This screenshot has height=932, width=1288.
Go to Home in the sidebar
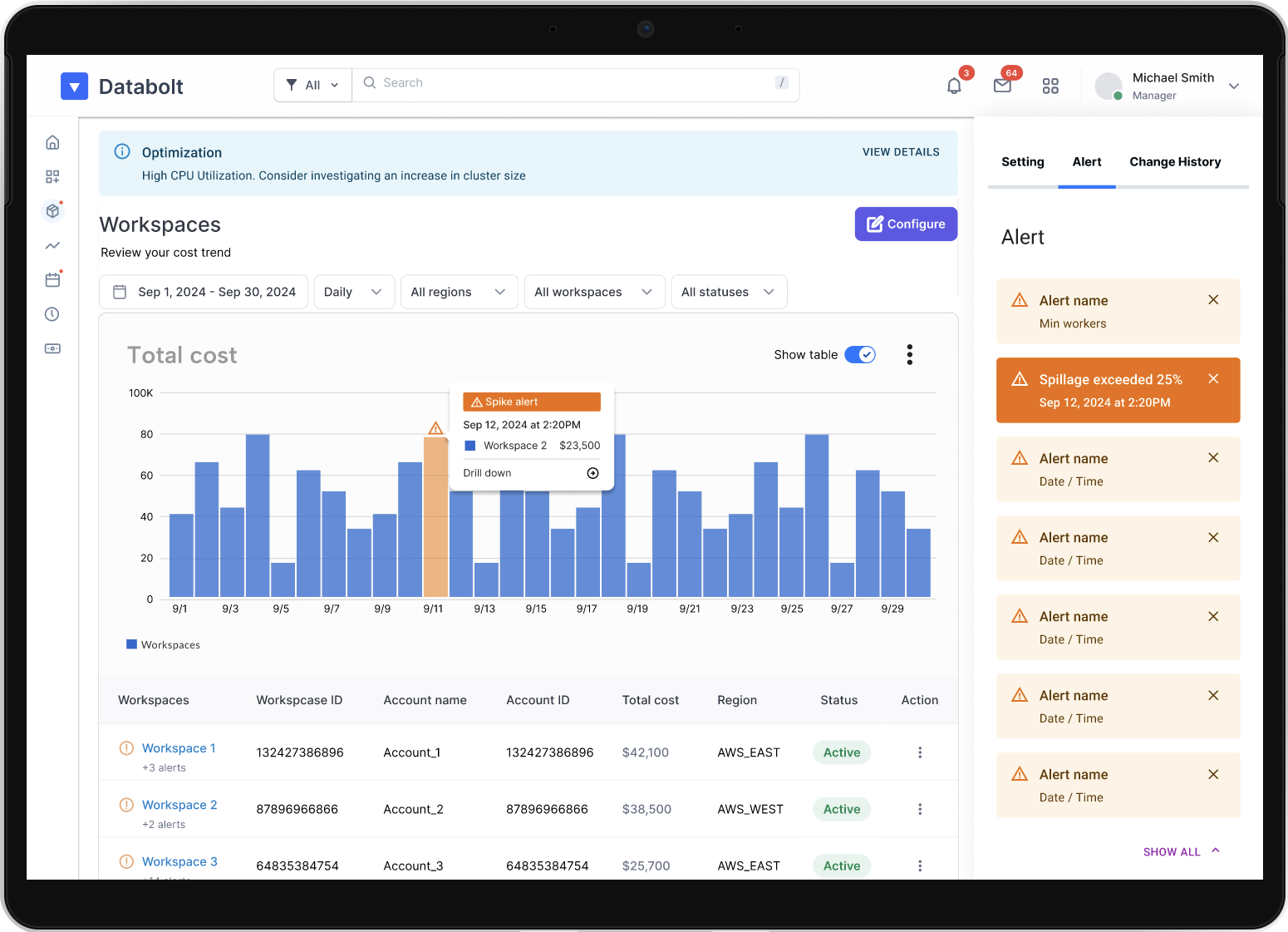coord(52,142)
